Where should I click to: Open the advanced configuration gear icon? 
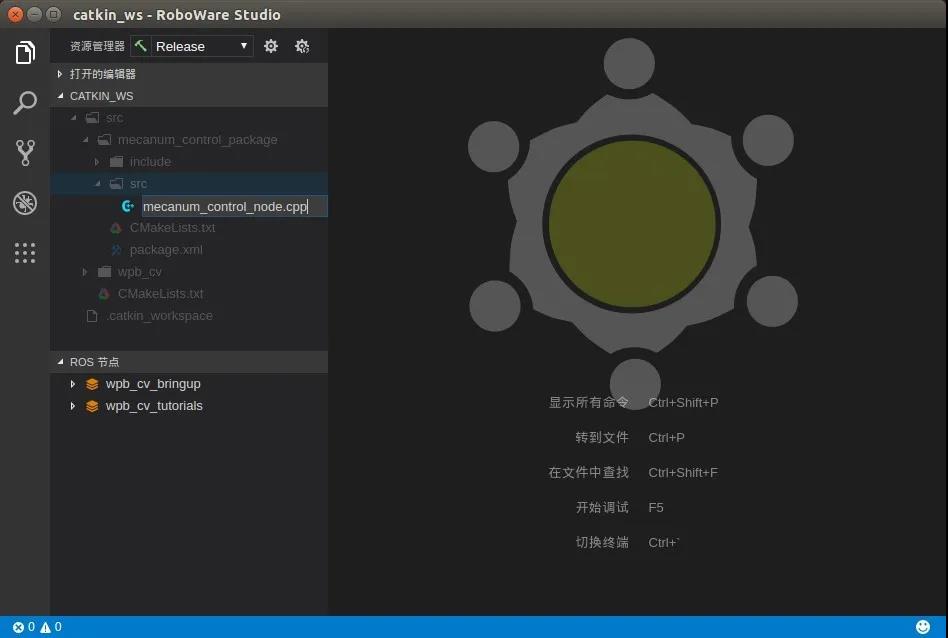[302, 46]
